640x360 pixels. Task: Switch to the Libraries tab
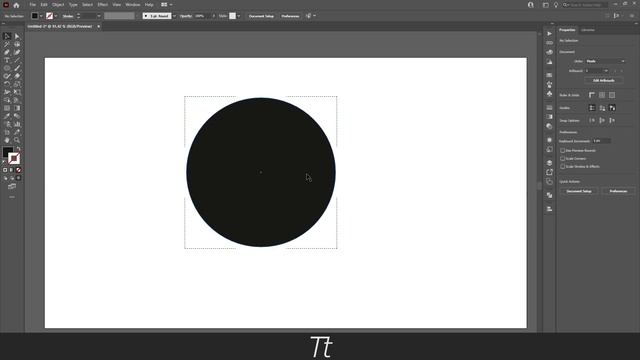pyautogui.click(x=588, y=30)
